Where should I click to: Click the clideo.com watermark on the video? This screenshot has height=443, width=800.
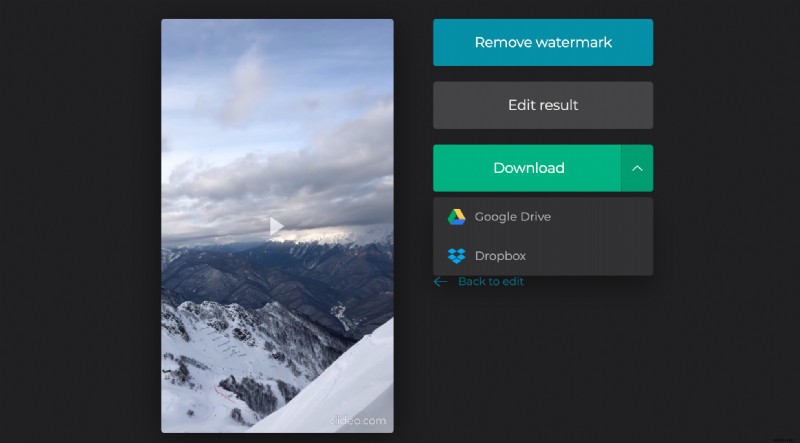(x=357, y=421)
